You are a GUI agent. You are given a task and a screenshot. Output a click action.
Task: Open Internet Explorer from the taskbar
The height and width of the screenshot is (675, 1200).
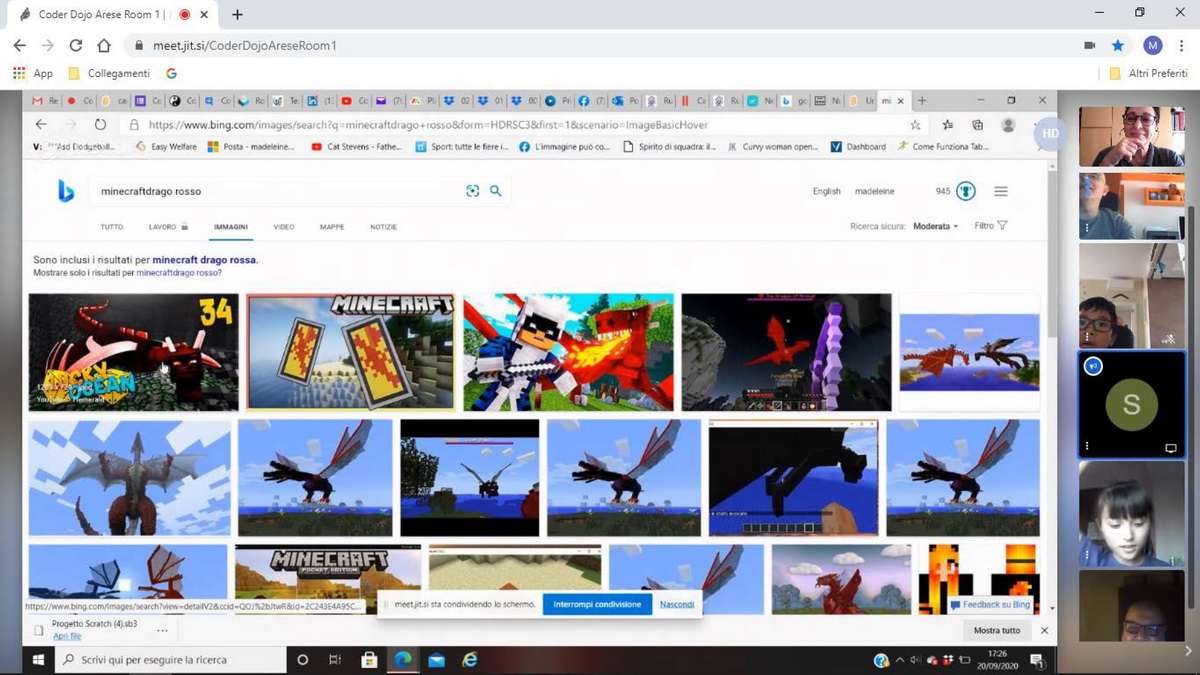(469, 660)
